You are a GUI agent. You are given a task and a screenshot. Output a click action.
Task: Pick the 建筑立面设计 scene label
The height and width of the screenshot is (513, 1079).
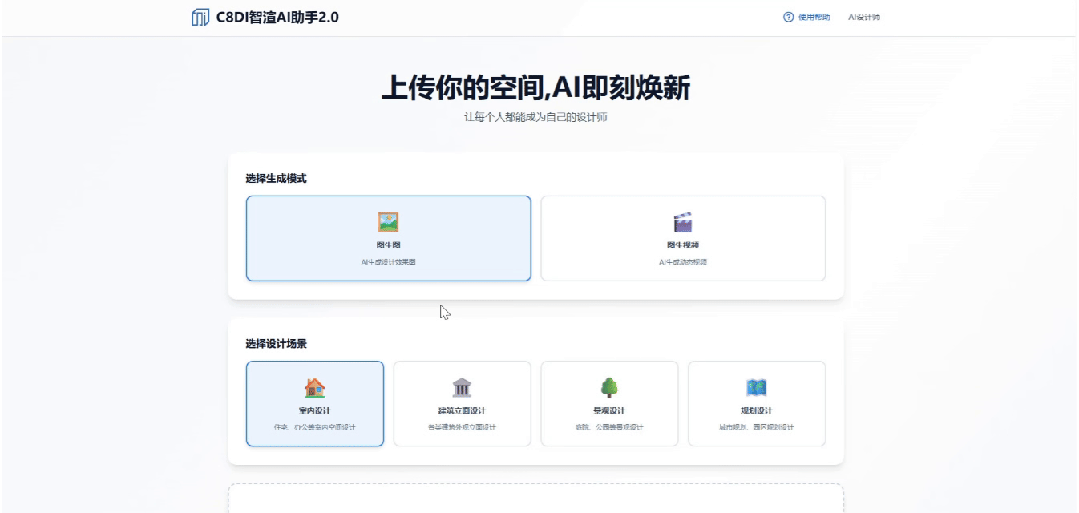tap(462, 411)
